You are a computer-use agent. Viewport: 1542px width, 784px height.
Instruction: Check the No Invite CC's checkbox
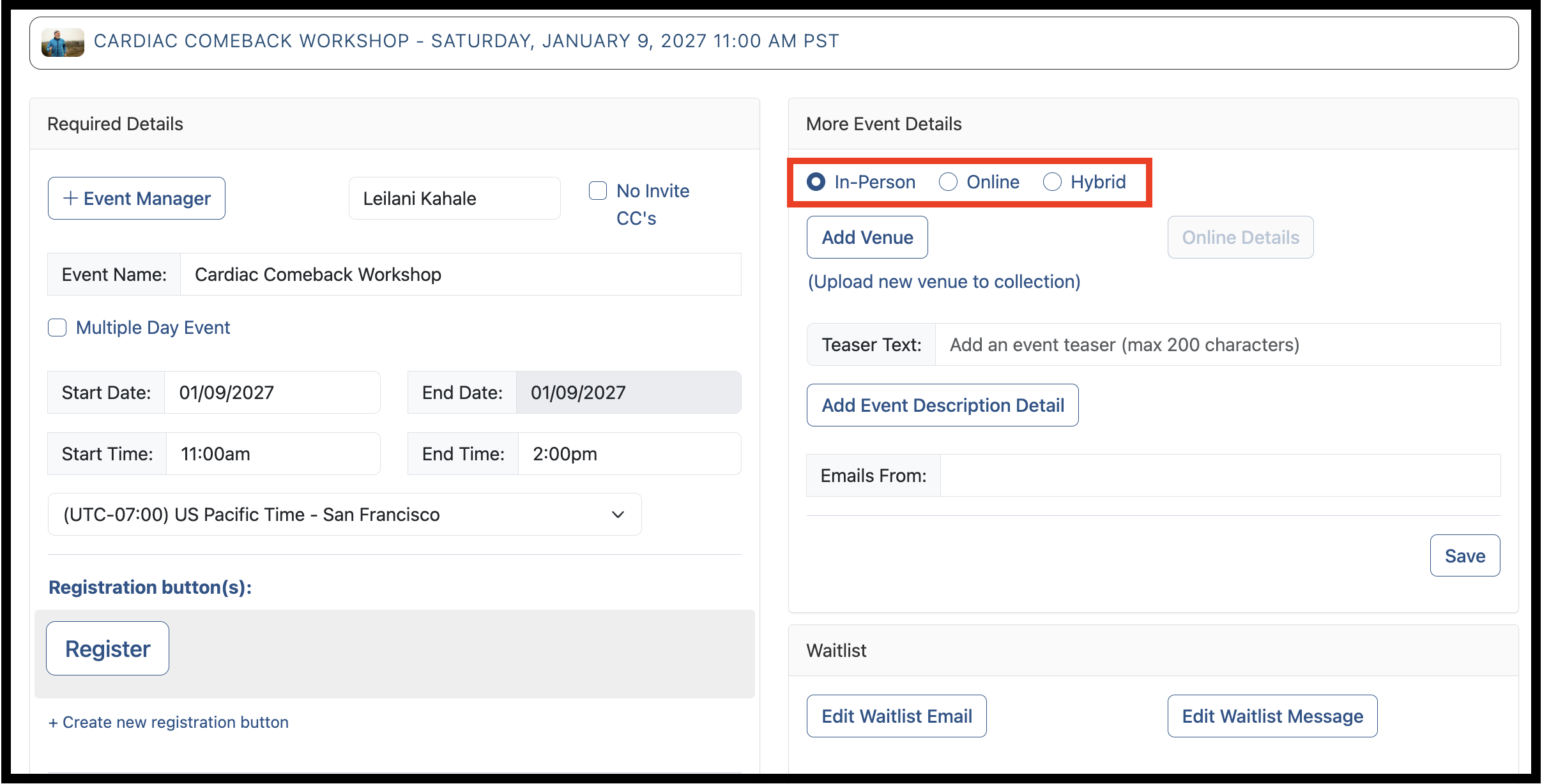[598, 191]
